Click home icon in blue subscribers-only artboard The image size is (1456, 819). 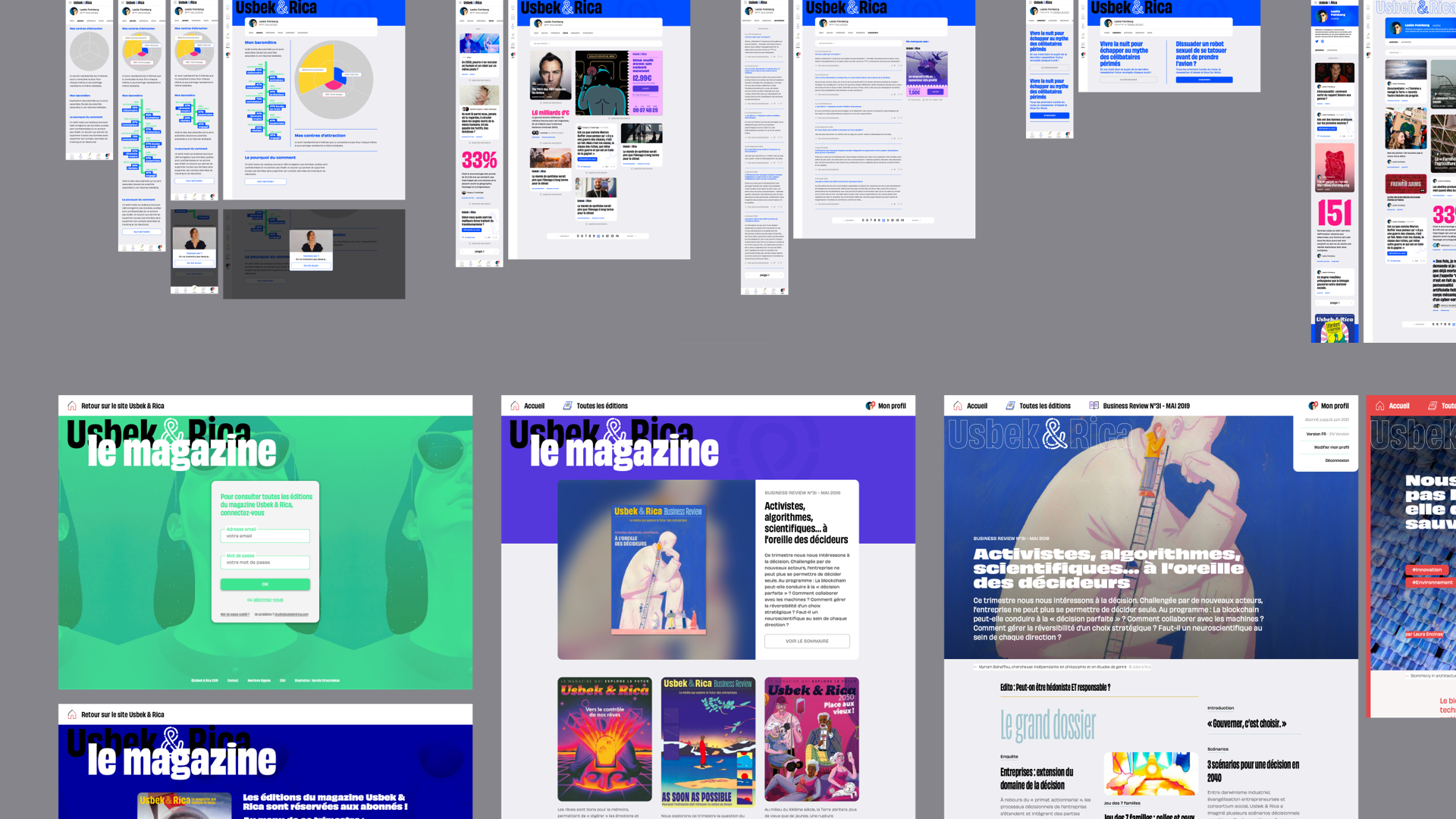(x=72, y=714)
